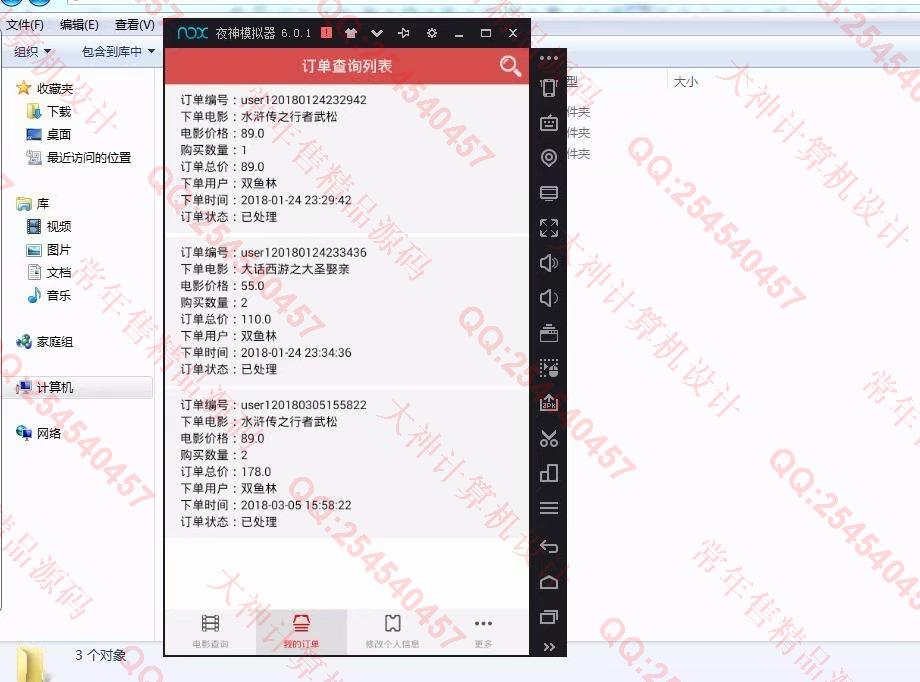This screenshot has width=920, height=682.
Task: Raise volume with upper speaker icon
Action: 549,263
